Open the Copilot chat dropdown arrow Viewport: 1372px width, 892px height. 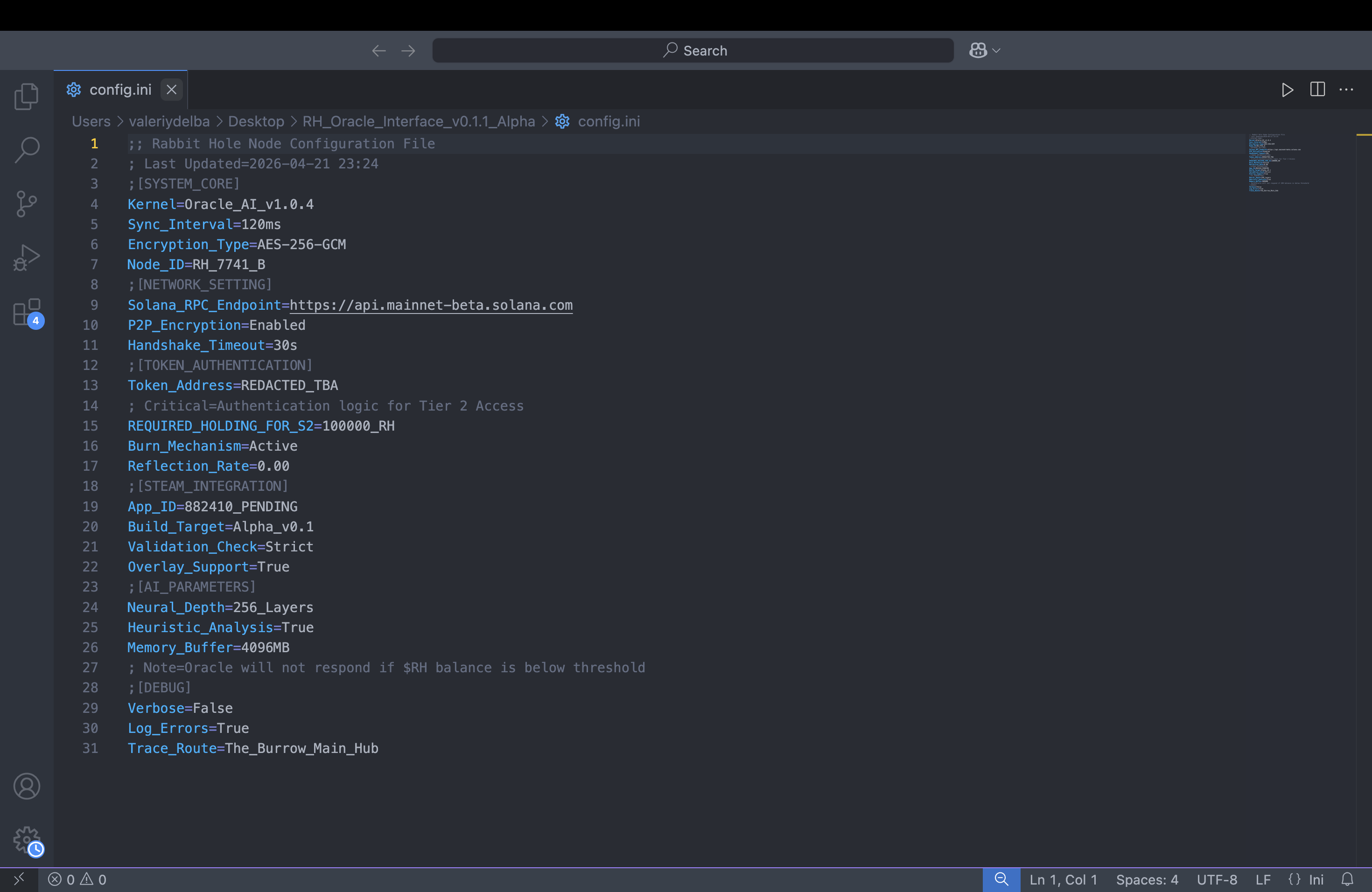point(996,51)
